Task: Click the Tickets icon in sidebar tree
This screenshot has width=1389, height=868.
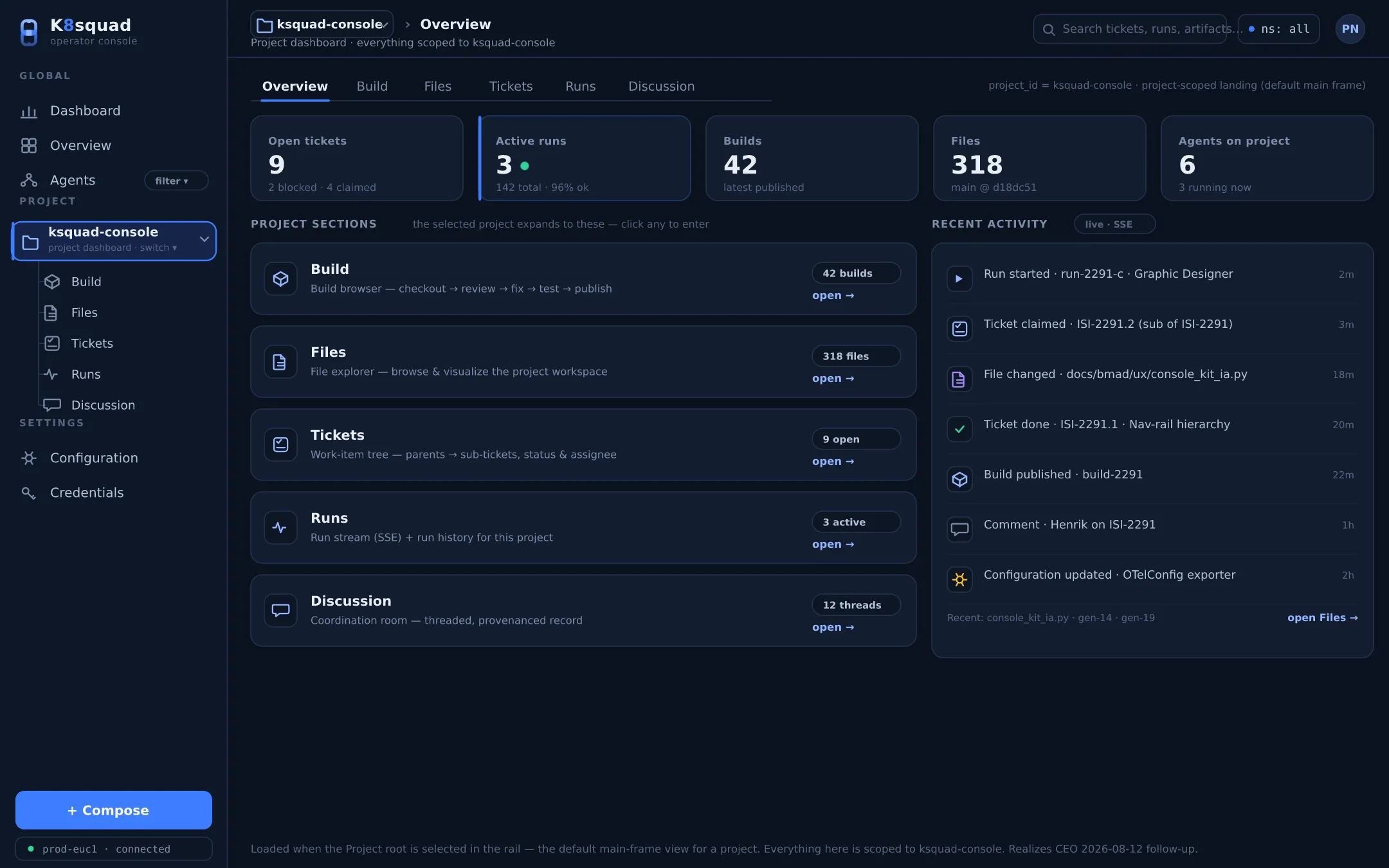Action: click(x=52, y=343)
